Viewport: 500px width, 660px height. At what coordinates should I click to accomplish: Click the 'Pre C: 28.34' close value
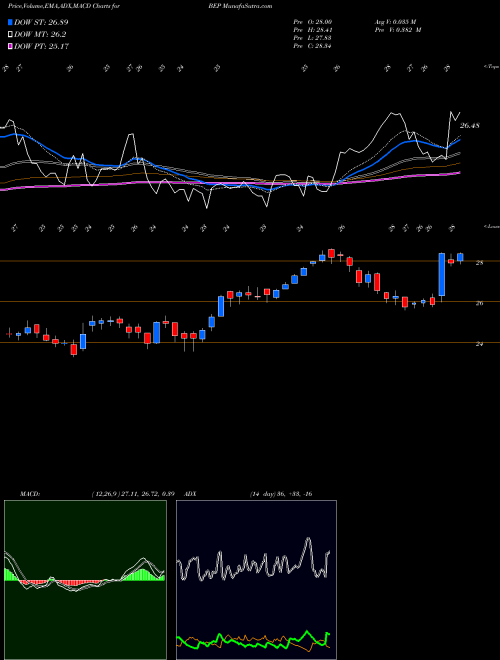[x=313, y=46]
